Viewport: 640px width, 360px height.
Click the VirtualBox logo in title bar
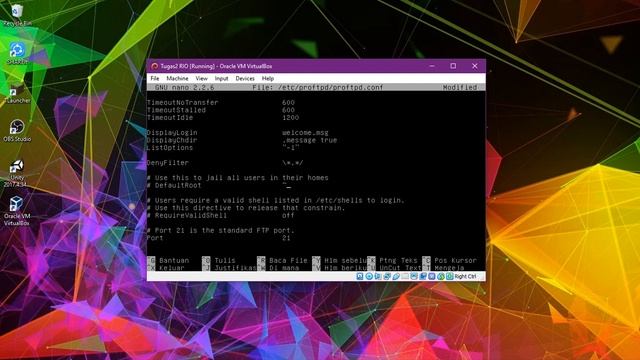[x=154, y=66]
